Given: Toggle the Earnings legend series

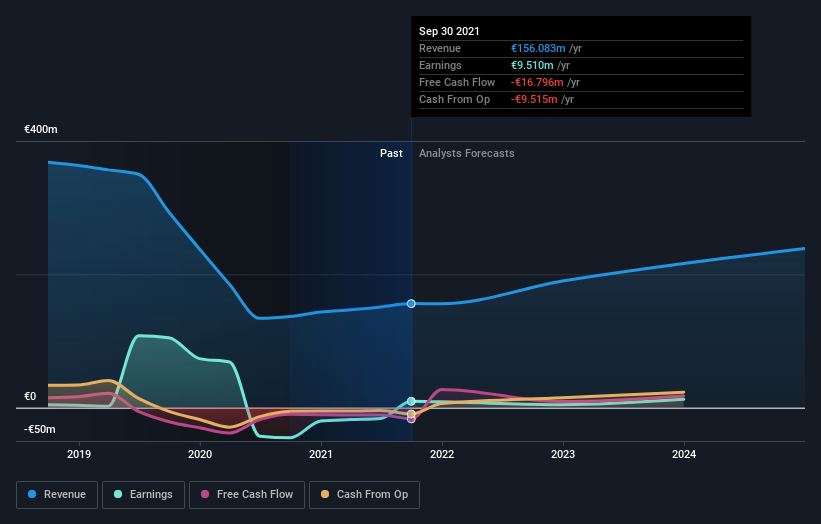Looking at the screenshot, I should (x=143, y=495).
